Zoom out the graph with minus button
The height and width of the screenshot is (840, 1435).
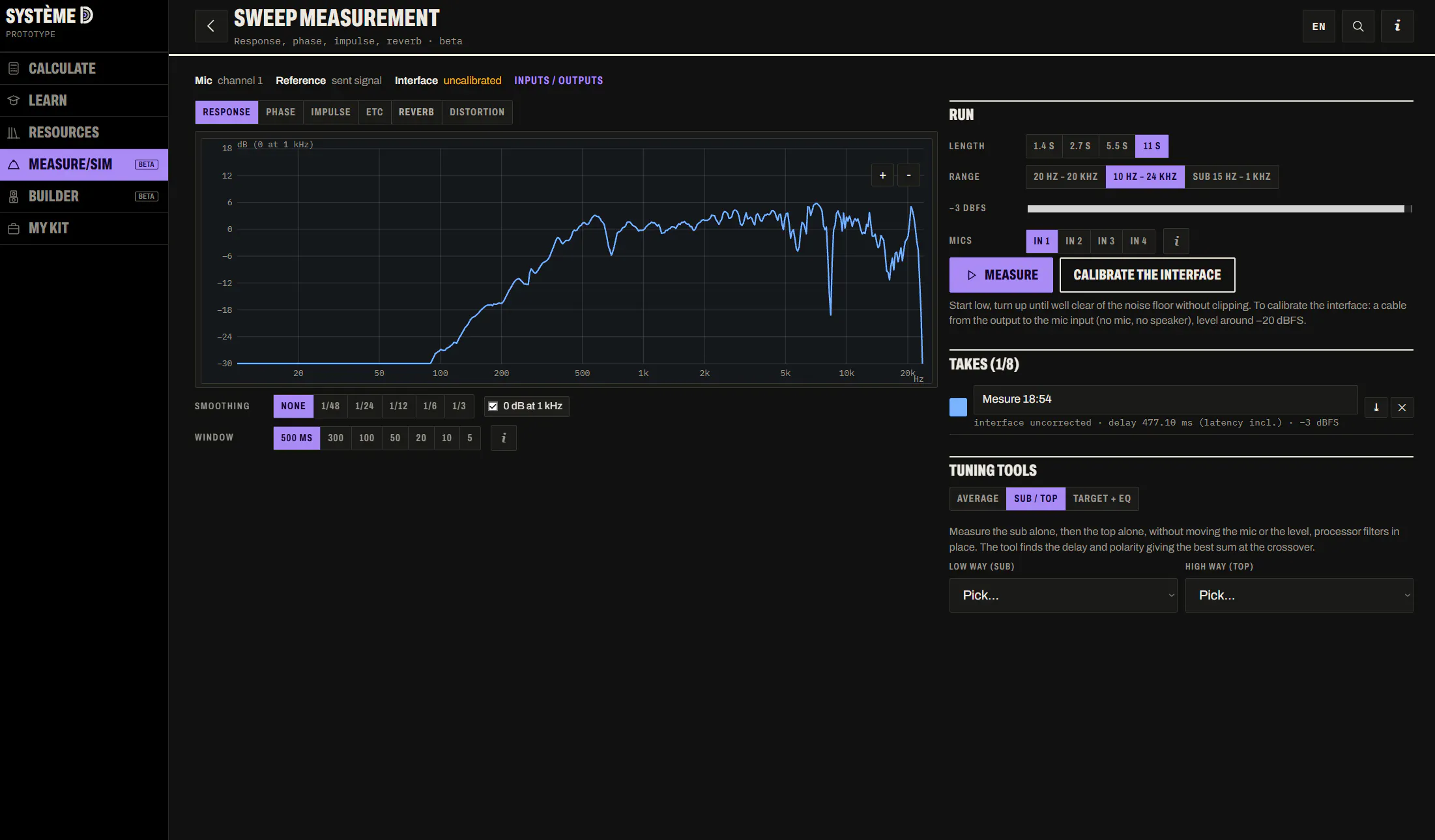[x=908, y=175]
